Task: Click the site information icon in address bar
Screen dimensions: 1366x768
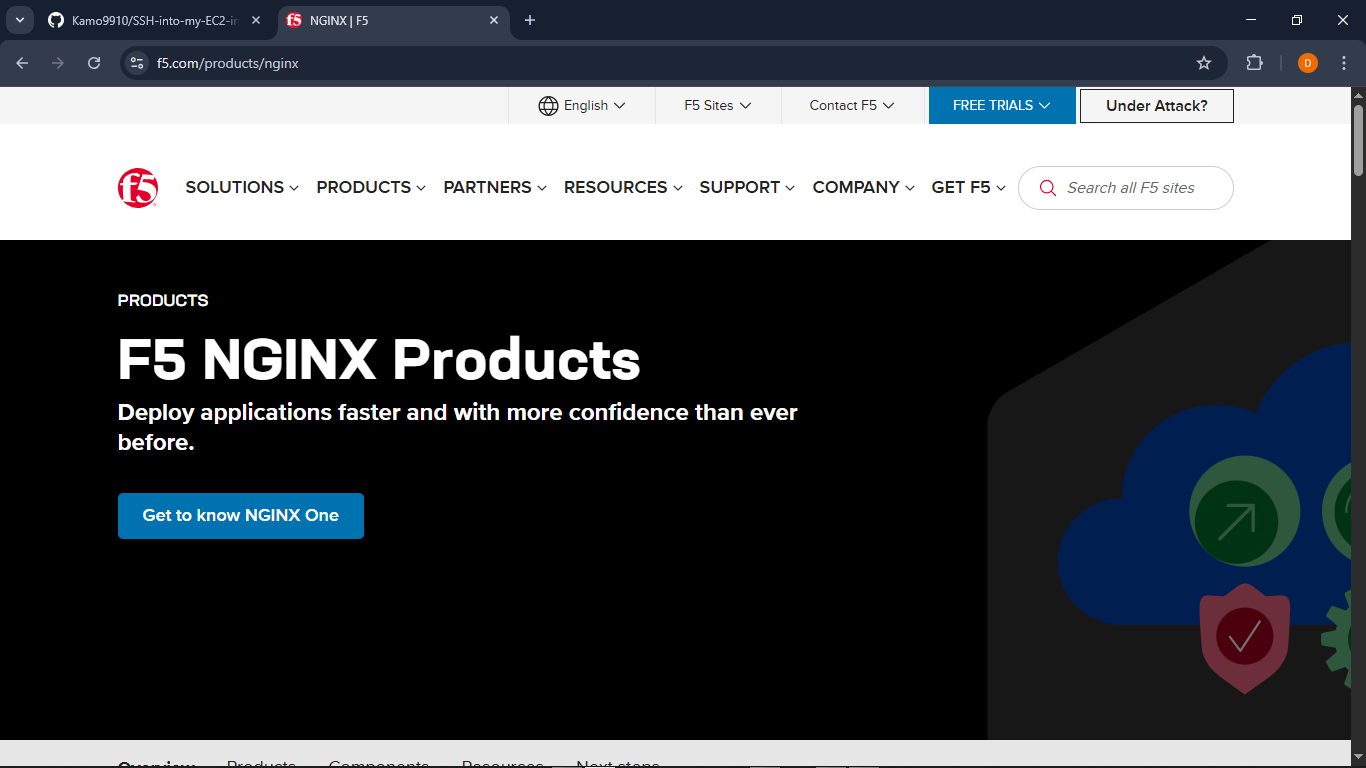Action: (x=135, y=62)
